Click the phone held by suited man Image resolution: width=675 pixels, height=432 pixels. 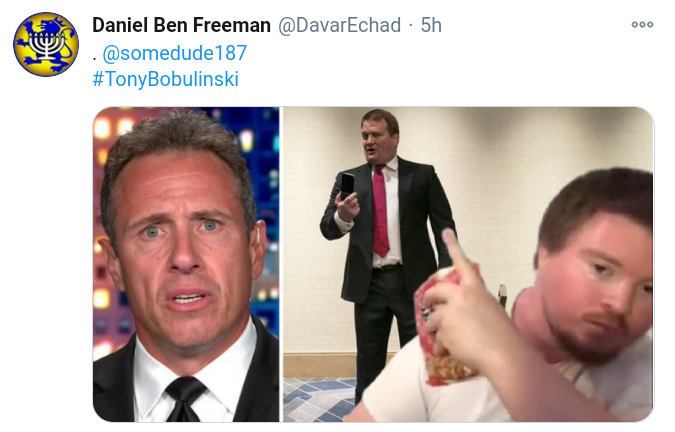[x=347, y=186]
